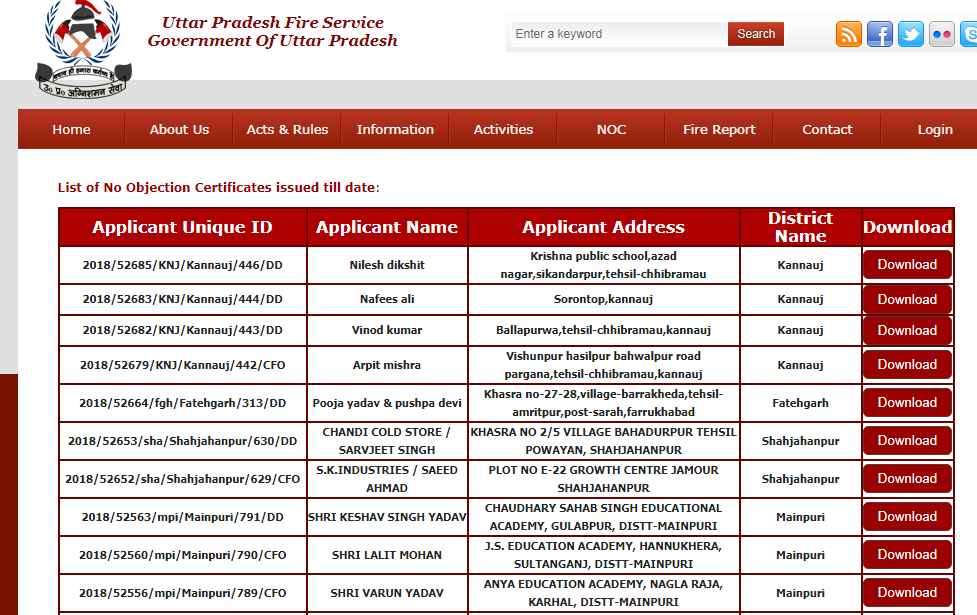Go to the Home menu item
Image resolution: width=977 pixels, height=615 pixels.
(70, 129)
